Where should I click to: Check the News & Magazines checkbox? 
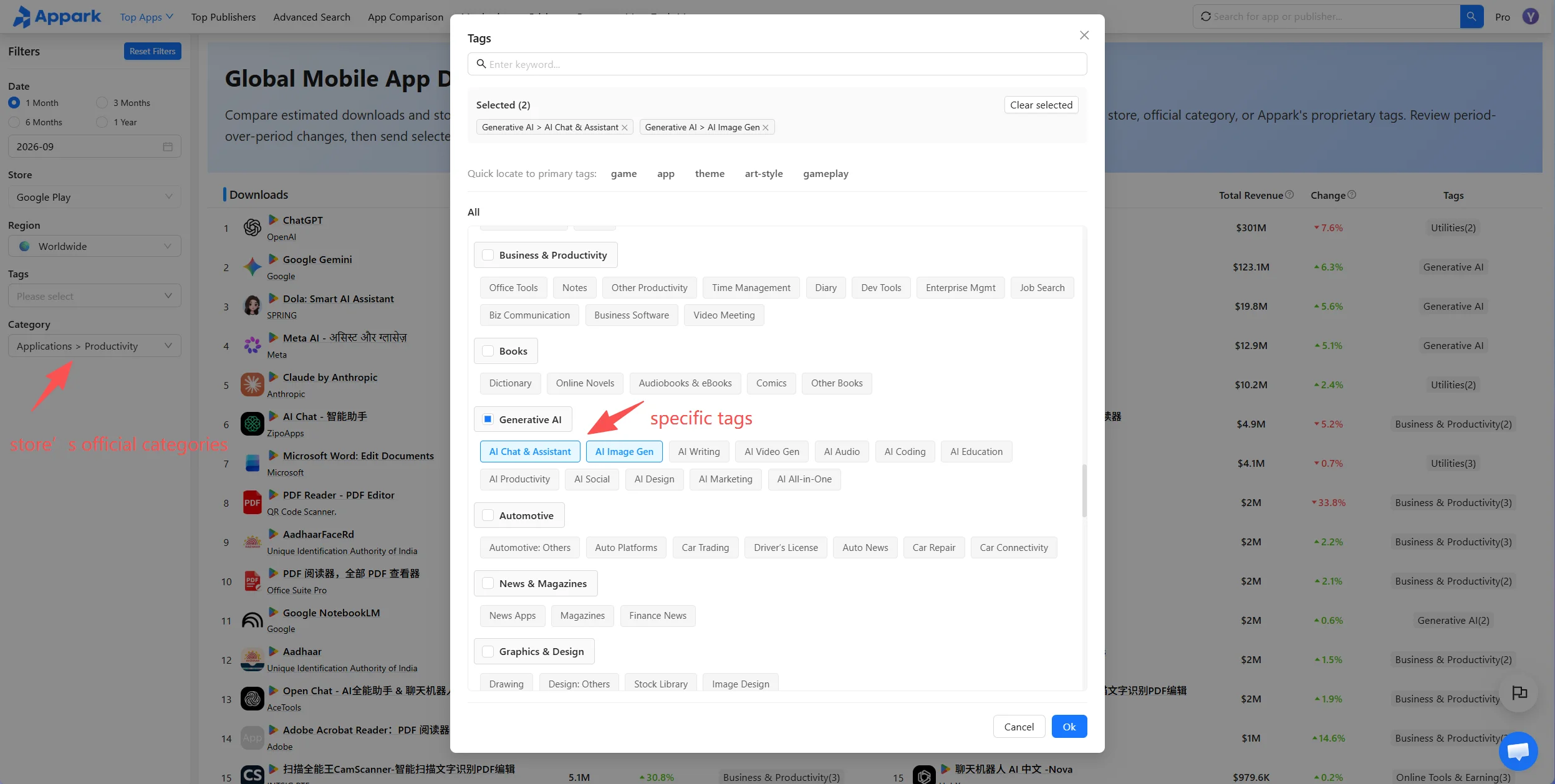[488, 583]
